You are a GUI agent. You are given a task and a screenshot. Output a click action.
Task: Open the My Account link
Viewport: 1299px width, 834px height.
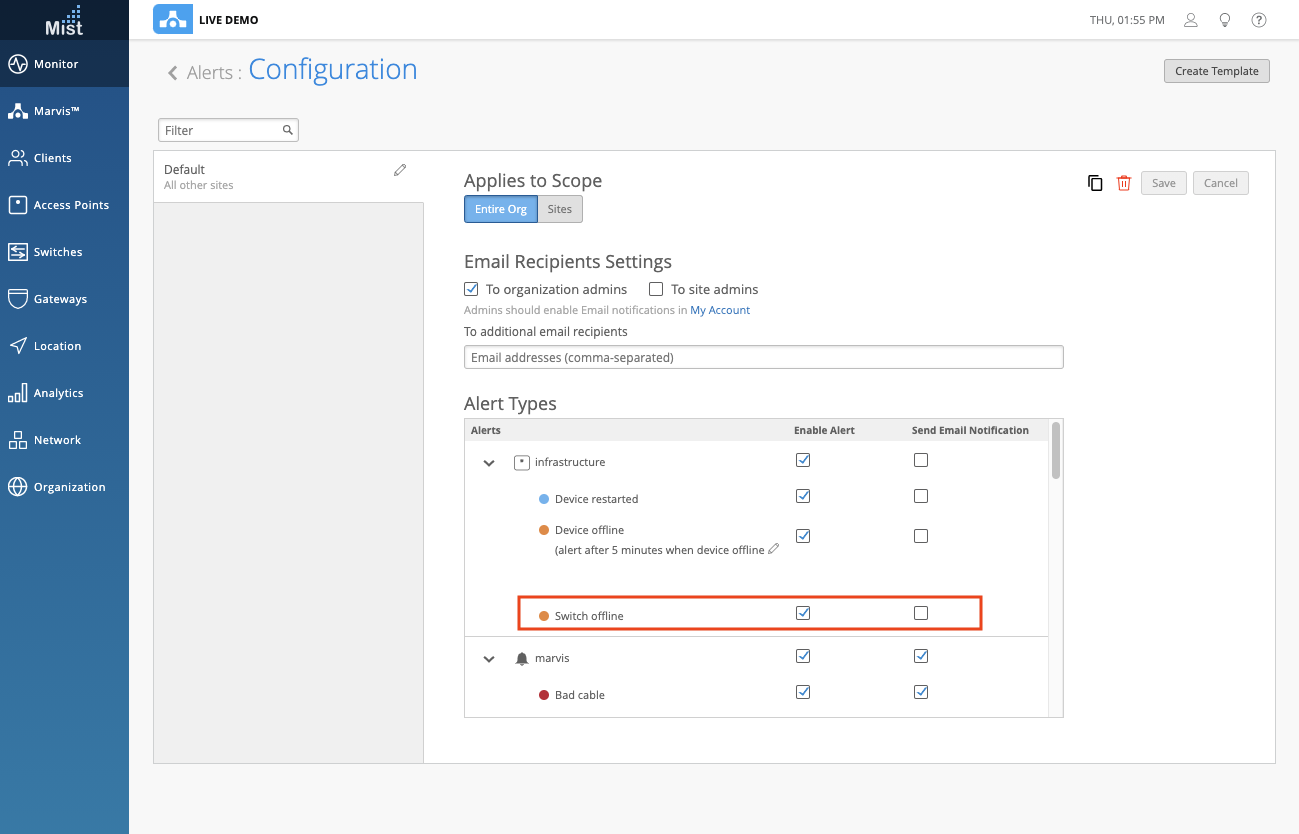pyautogui.click(x=720, y=310)
